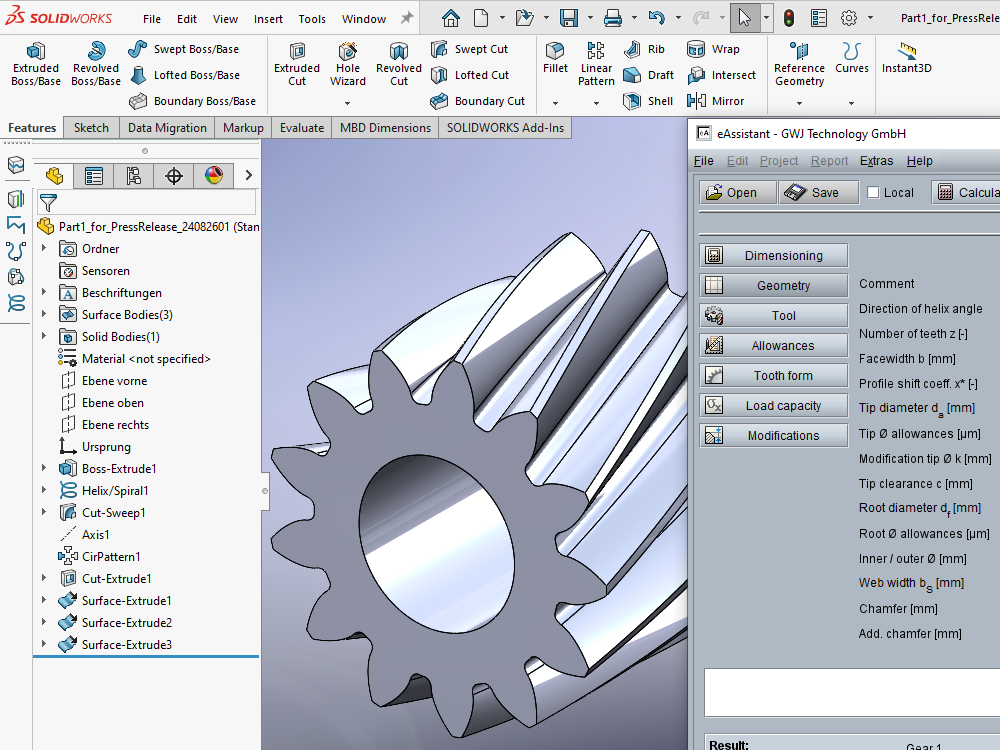
Task: Activate the Instant3D tool
Action: [x=906, y=58]
